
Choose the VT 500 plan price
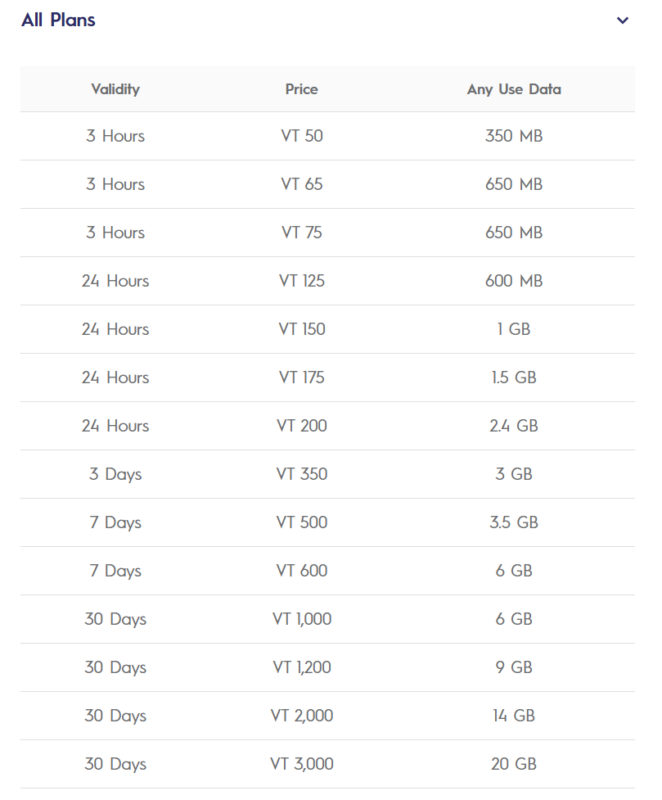[301, 522]
